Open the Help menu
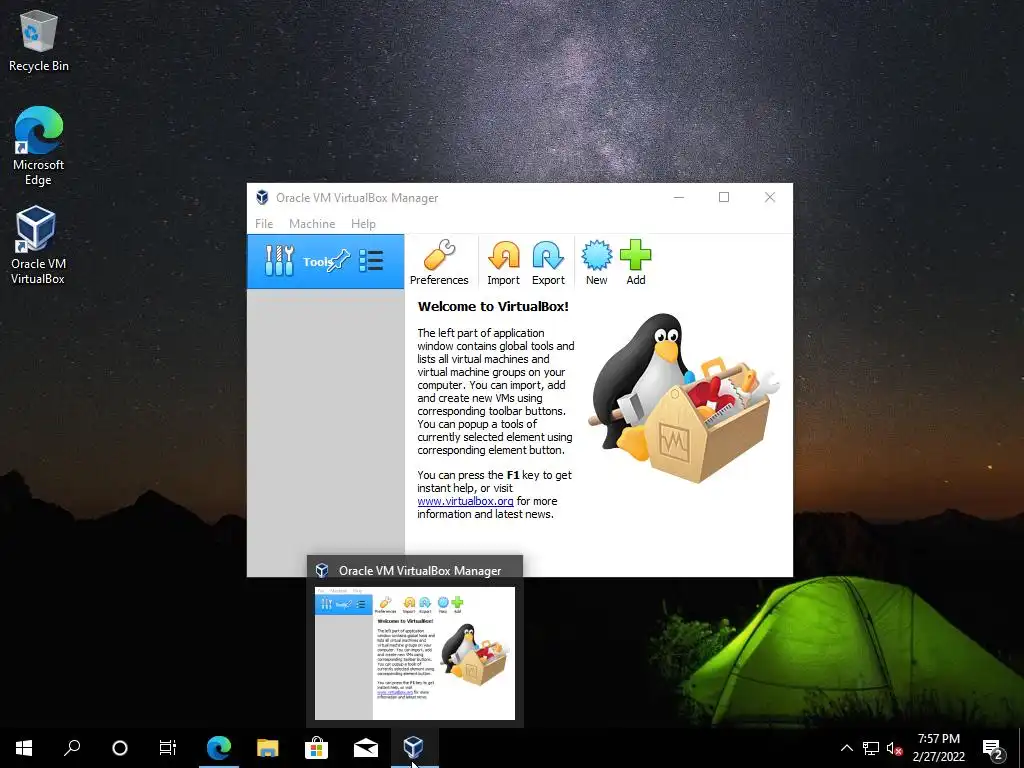Viewport: 1024px width, 768px height. pyautogui.click(x=363, y=223)
